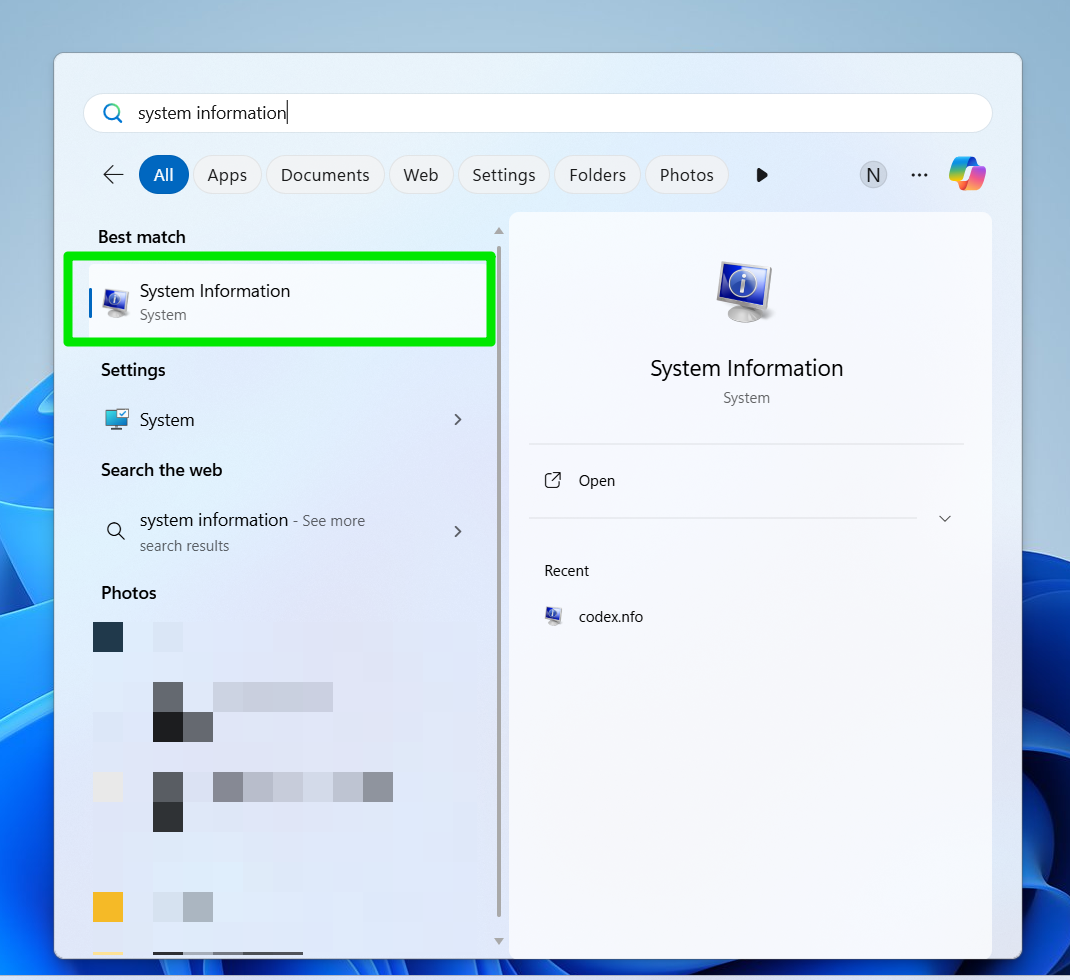Go back using the left arrow
Screen dimensions: 1070x980
[x=113, y=175]
